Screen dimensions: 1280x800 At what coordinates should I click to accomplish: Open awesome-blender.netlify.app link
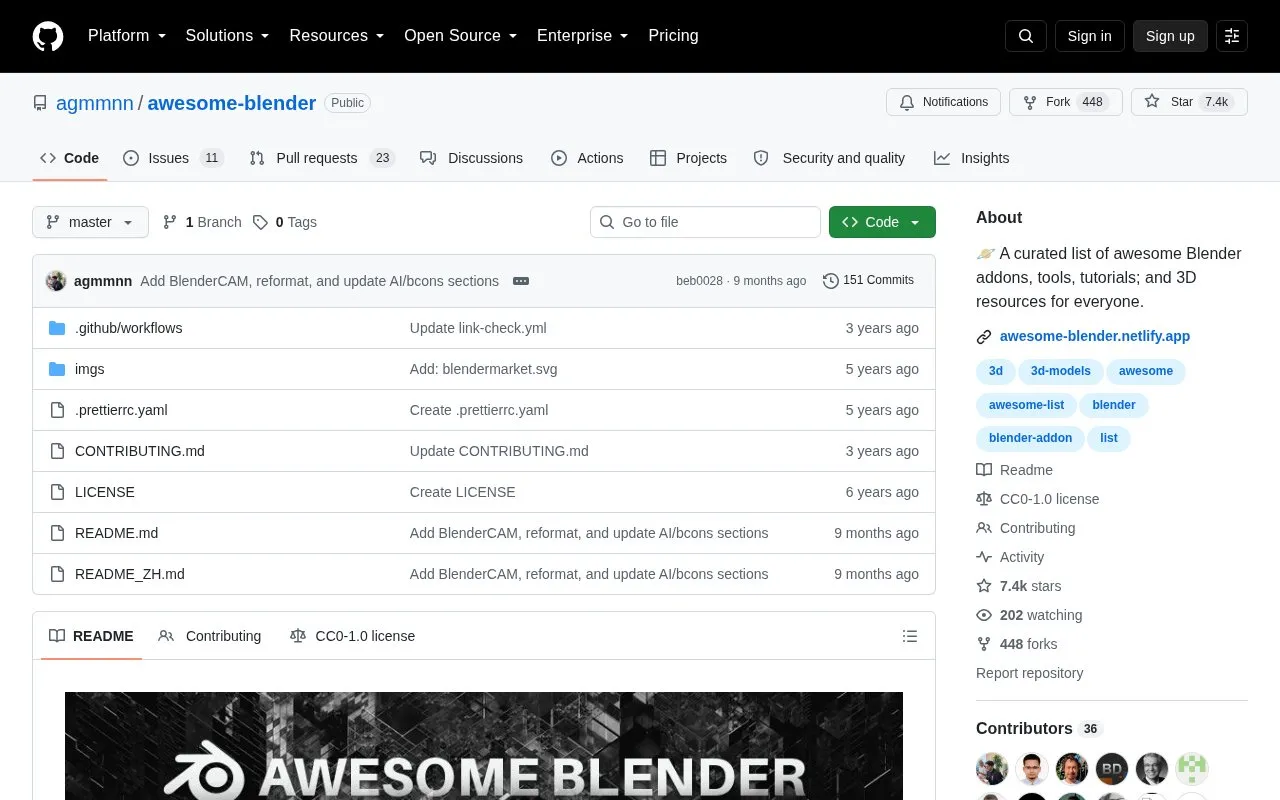click(1095, 337)
